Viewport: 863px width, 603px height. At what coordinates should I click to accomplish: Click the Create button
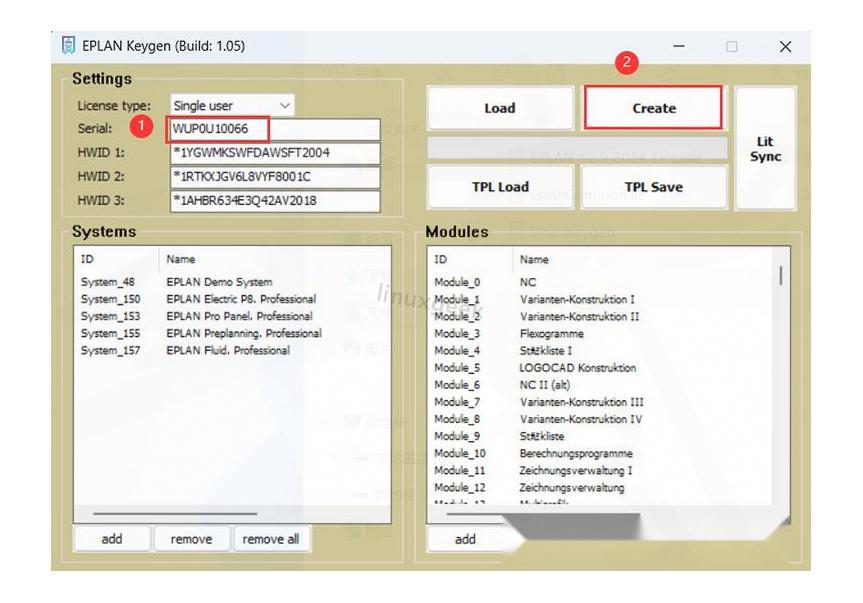(x=653, y=108)
